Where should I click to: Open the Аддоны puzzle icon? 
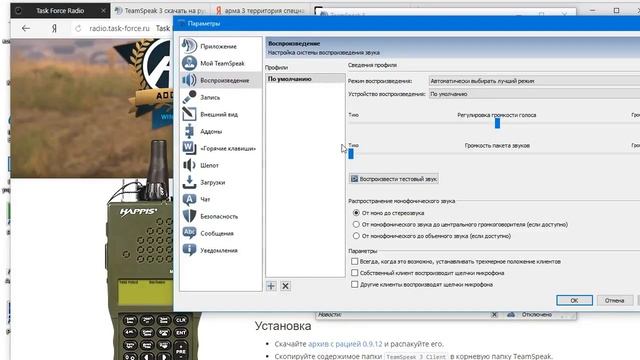click(189, 131)
